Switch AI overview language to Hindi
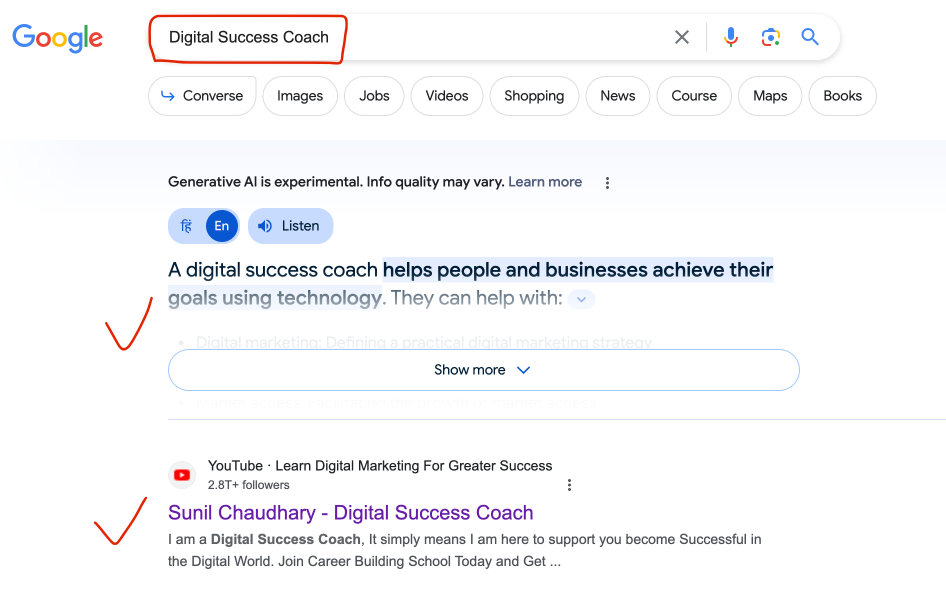946x612 pixels. pyautogui.click(x=188, y=225)
